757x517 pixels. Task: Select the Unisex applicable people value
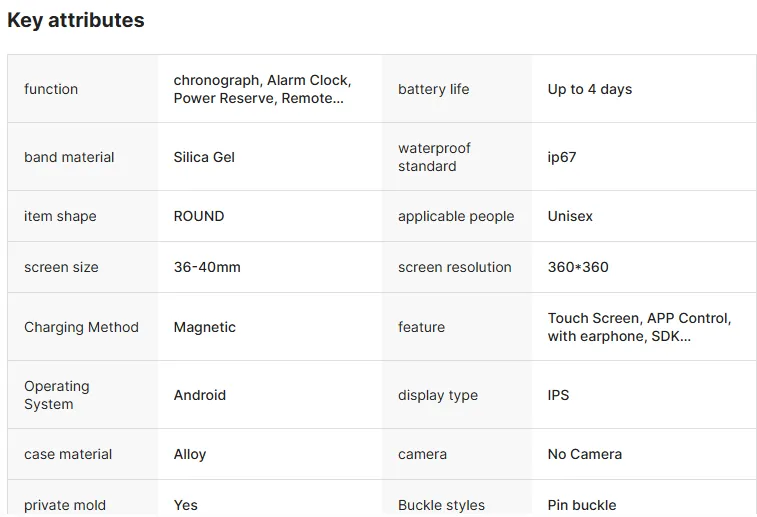(570, 216)
